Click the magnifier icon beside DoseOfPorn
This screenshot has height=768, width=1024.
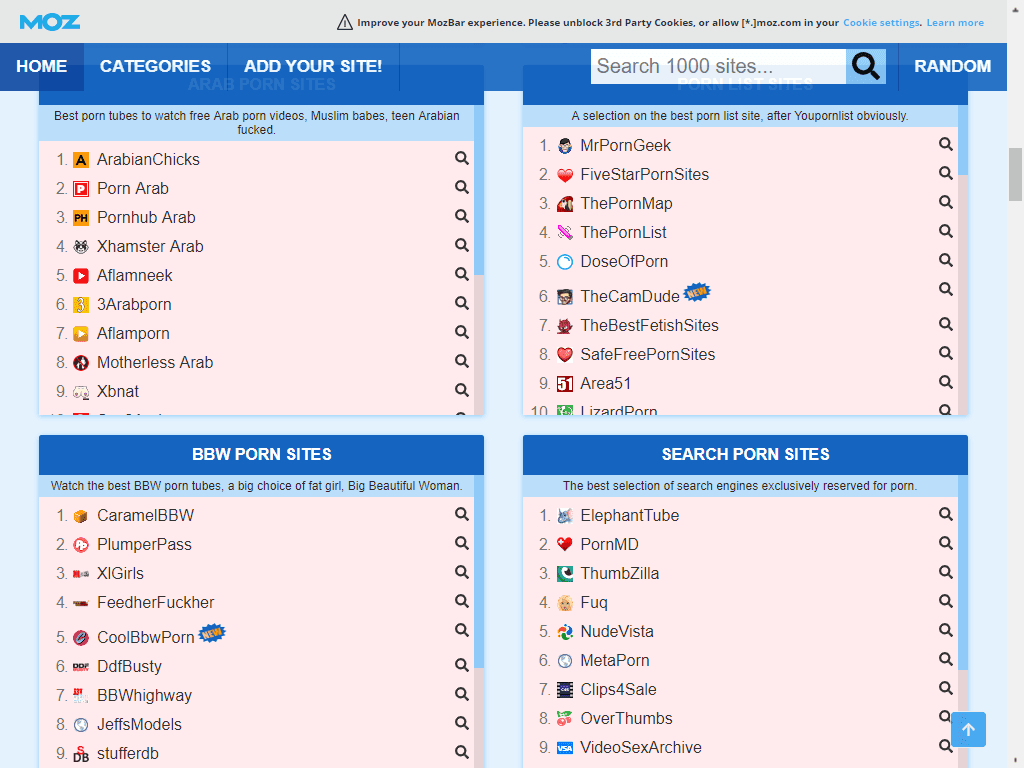945,260
